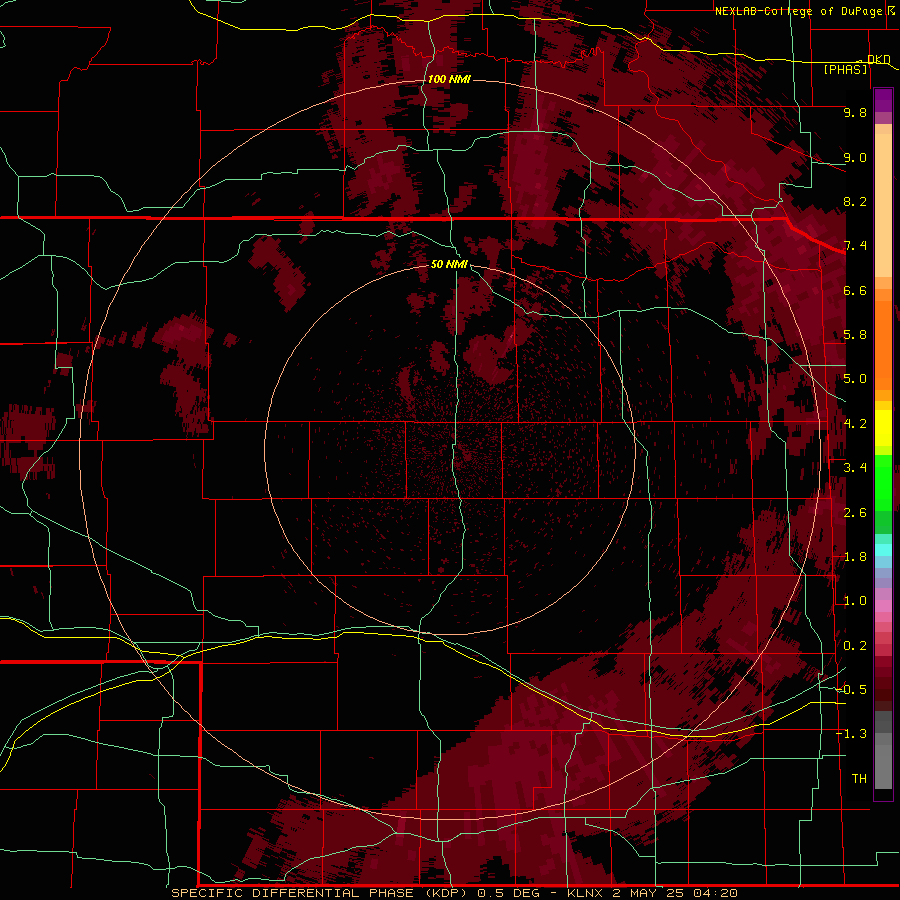Click the 4.2 scale value

(855, 424)
